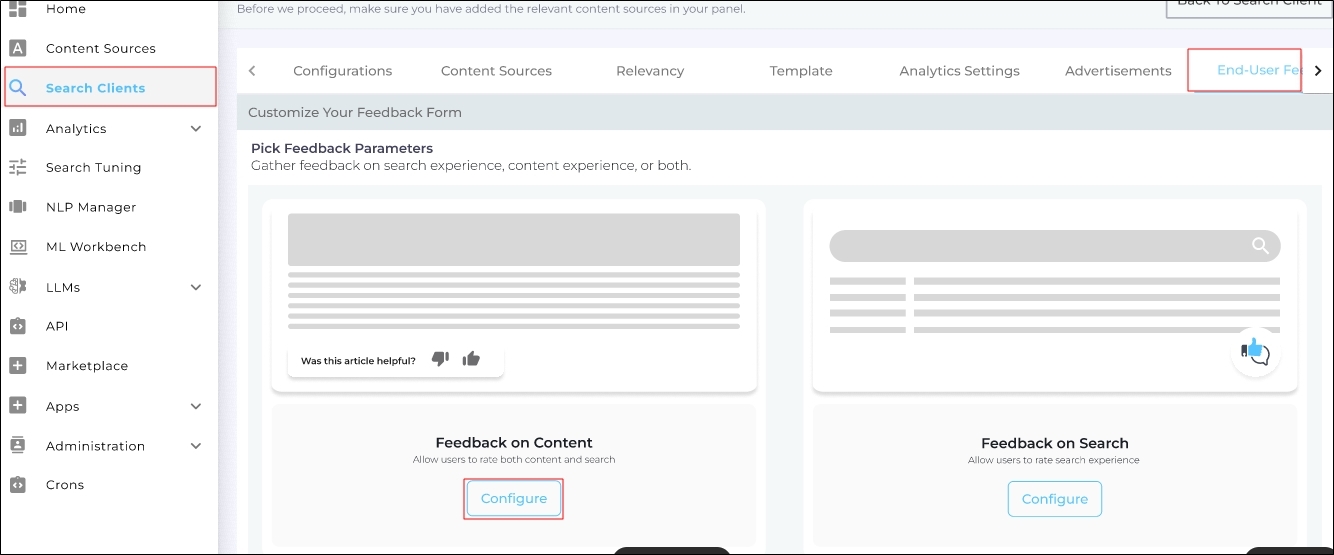This screenshot has height=555, width=1334.
Task: Expand the LLMs submenu arrow
Action: 196,287
